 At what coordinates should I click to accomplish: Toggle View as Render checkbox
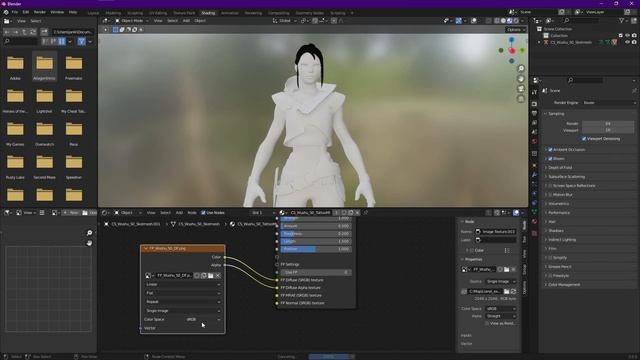point(487,323)
